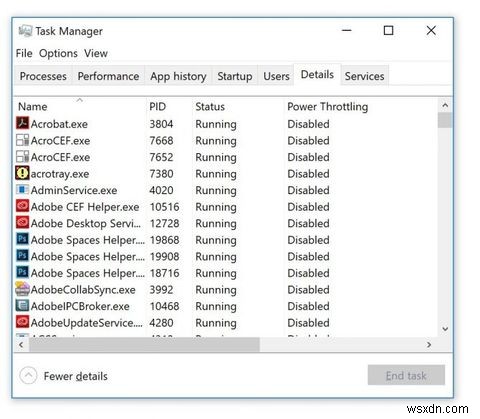480x419 pixels.
Task: Click PID value 19868
Action: coord(164,240)
